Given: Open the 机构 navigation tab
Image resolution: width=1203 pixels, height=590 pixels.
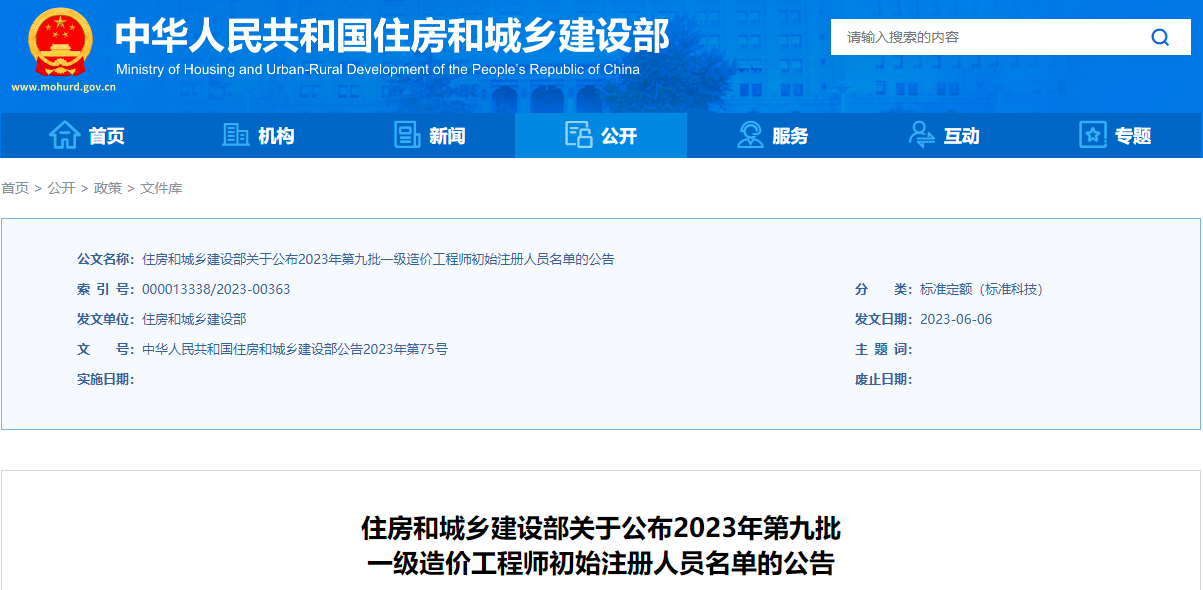Looking at the screenshot, I should pos(258,135).
